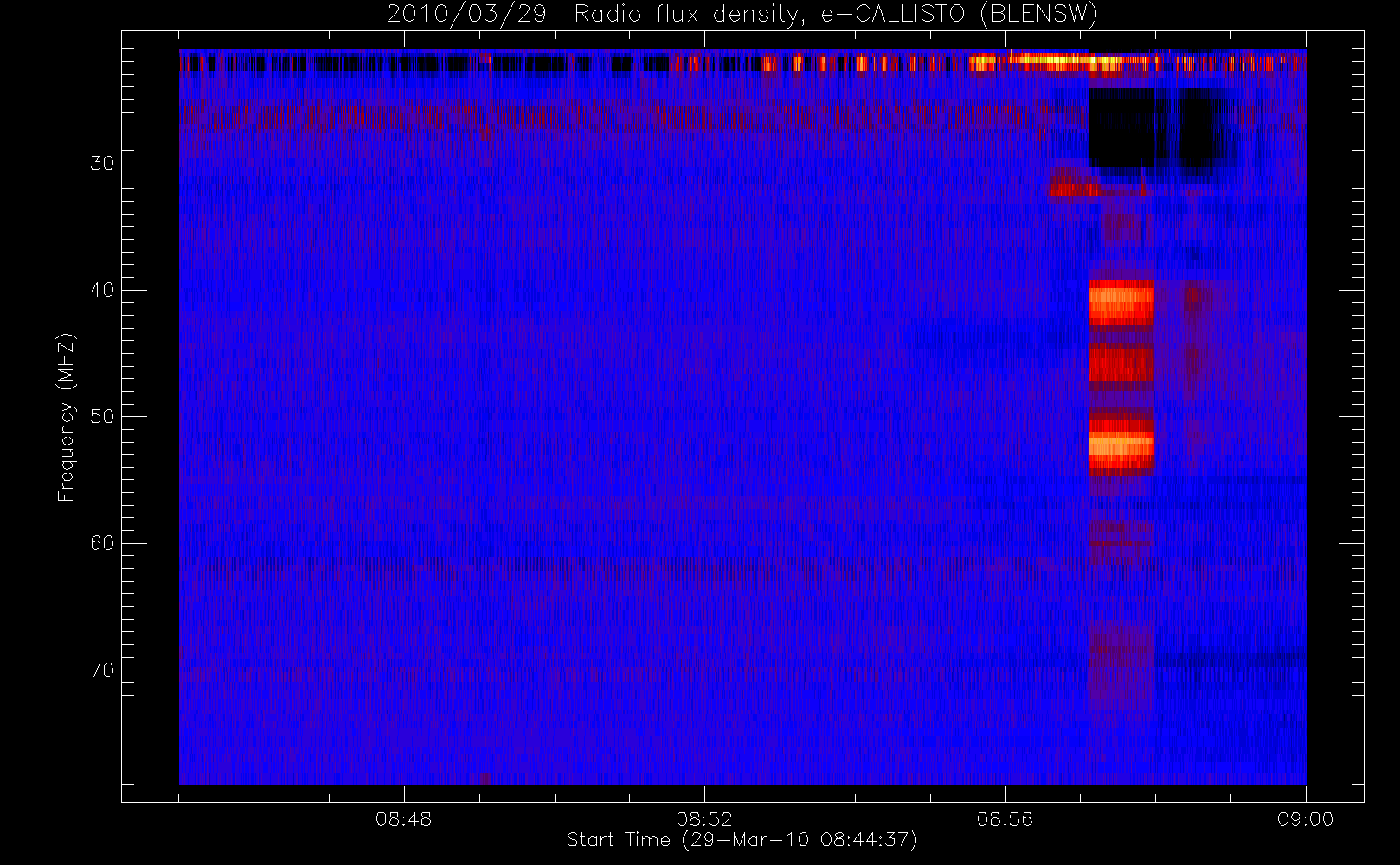1400x865 pixels.
Task: Click the faint burst patch near 70 MHz
Action: tap(1121, 664)
